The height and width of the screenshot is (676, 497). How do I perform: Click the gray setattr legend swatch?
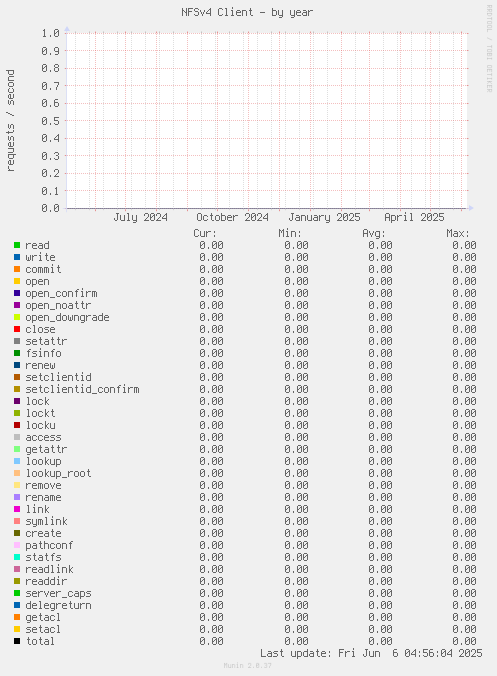click(17, 341)
